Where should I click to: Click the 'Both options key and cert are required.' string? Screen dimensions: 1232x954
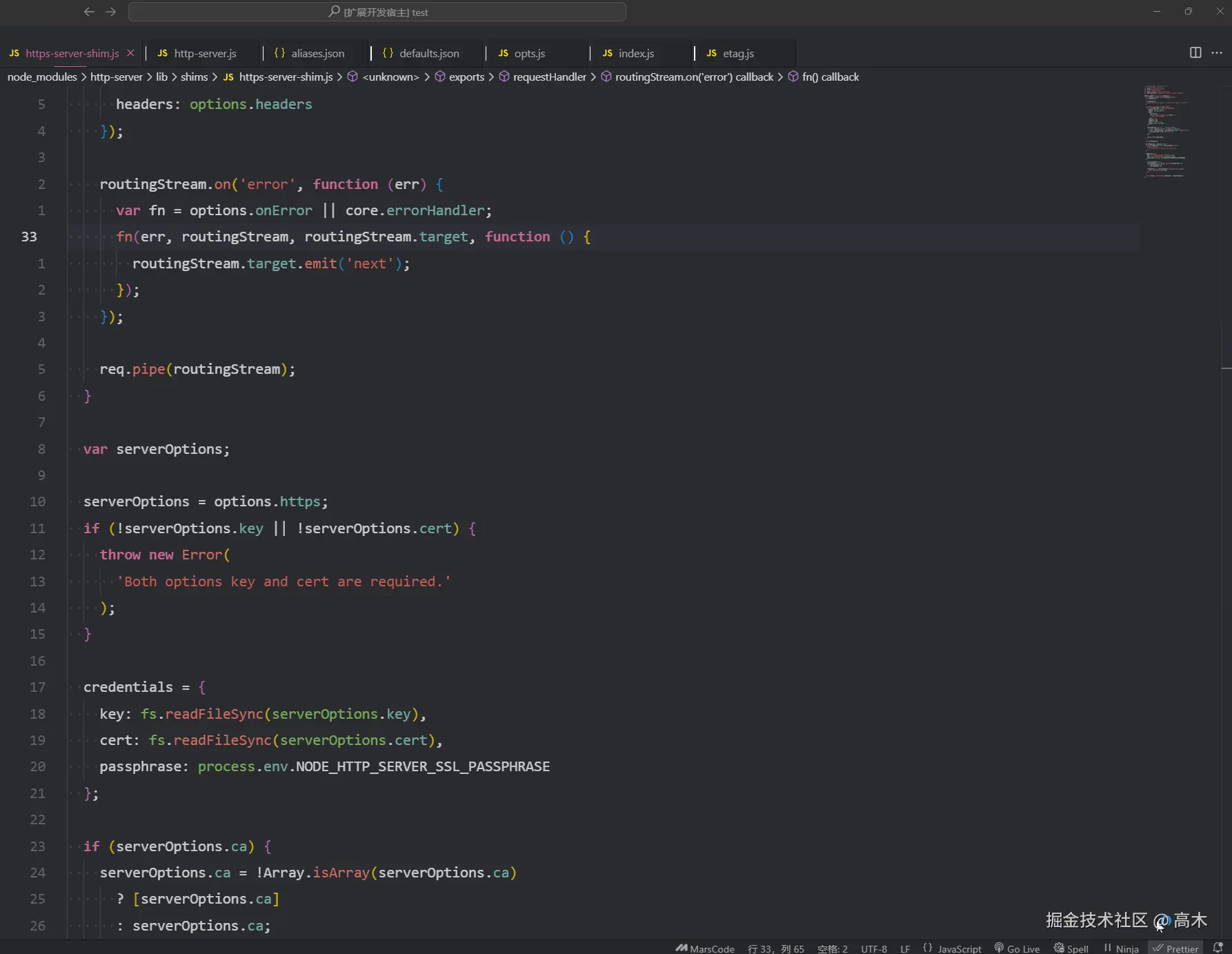pyautogui.click(x=284, y=582)
